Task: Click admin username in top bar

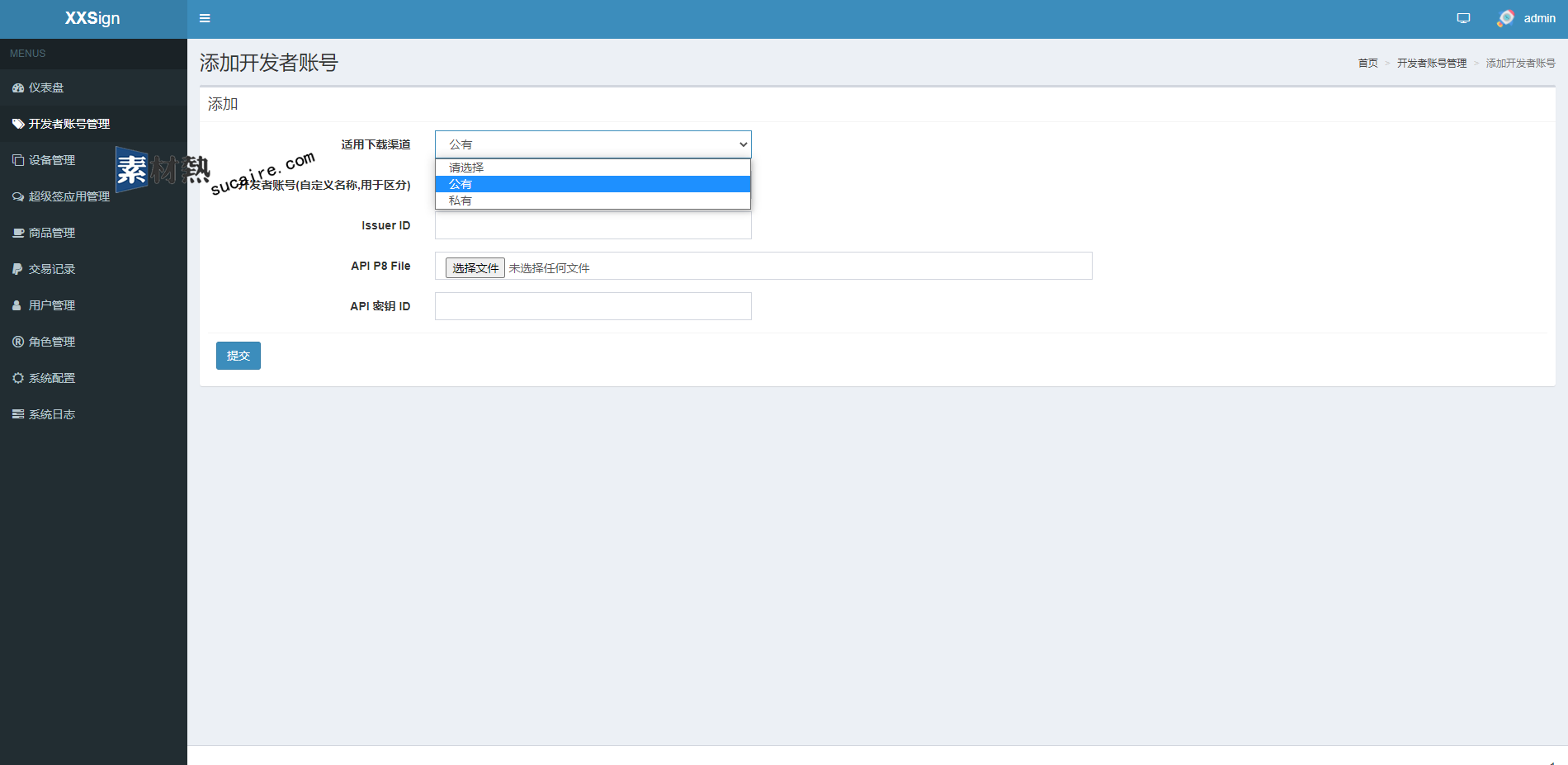Action: (x=1539, y=18)
